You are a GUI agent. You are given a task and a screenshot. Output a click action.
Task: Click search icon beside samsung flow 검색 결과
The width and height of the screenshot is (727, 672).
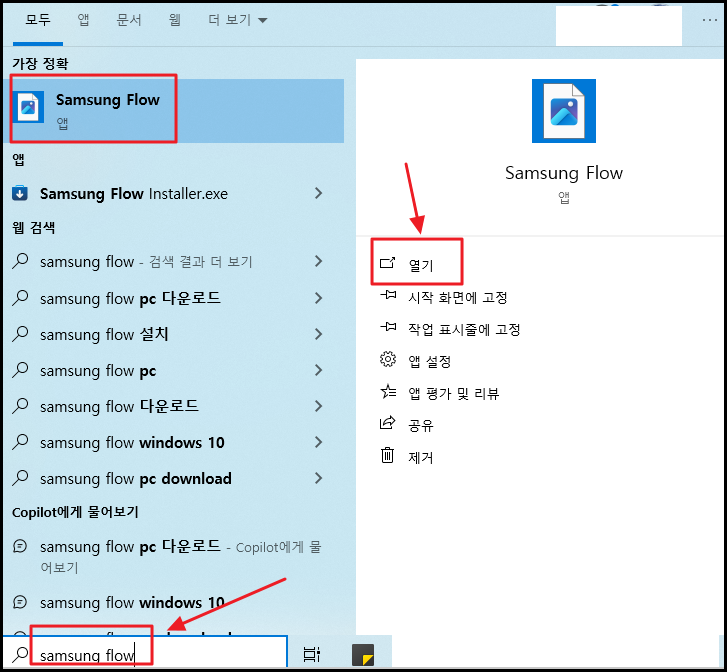click(x=20, y=261)
